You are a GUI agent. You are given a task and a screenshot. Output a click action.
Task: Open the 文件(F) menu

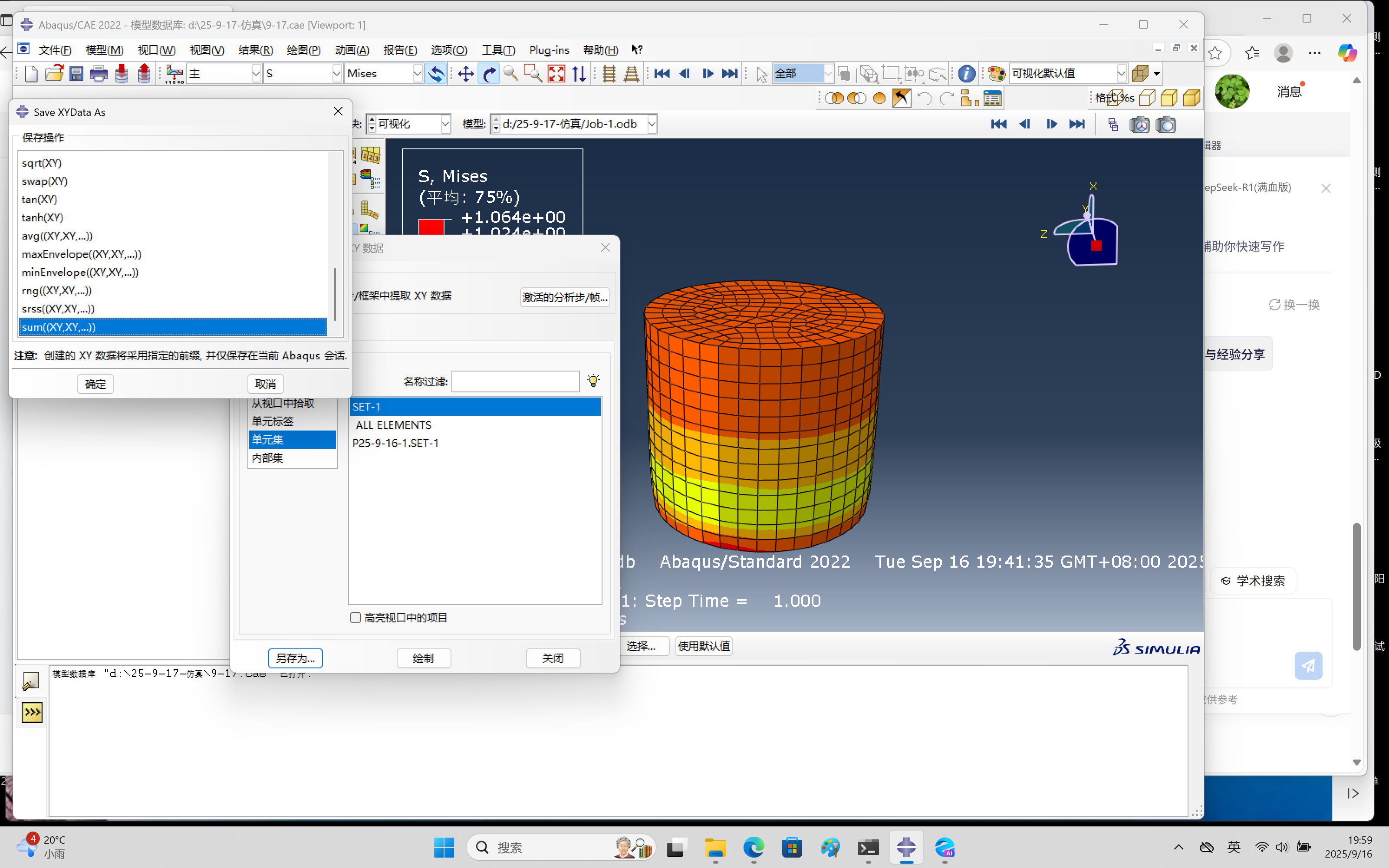(55, 50)
